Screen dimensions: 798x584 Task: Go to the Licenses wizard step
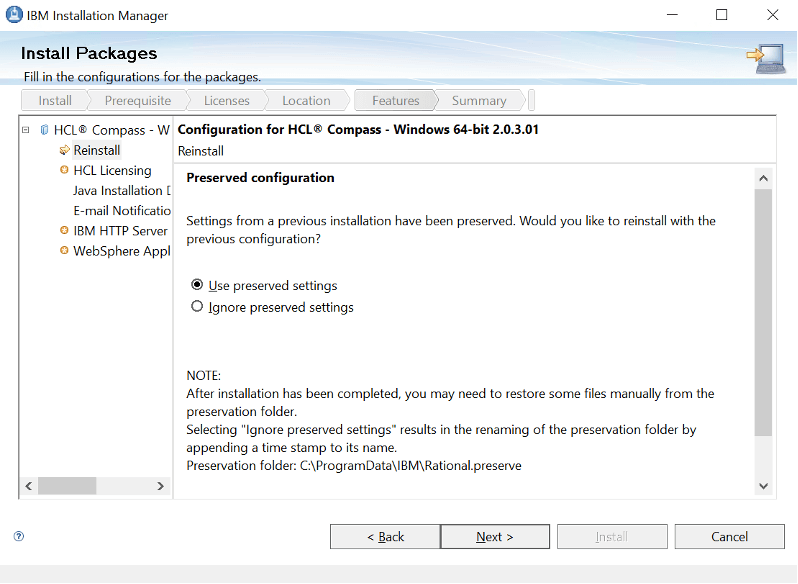point(227,100)
